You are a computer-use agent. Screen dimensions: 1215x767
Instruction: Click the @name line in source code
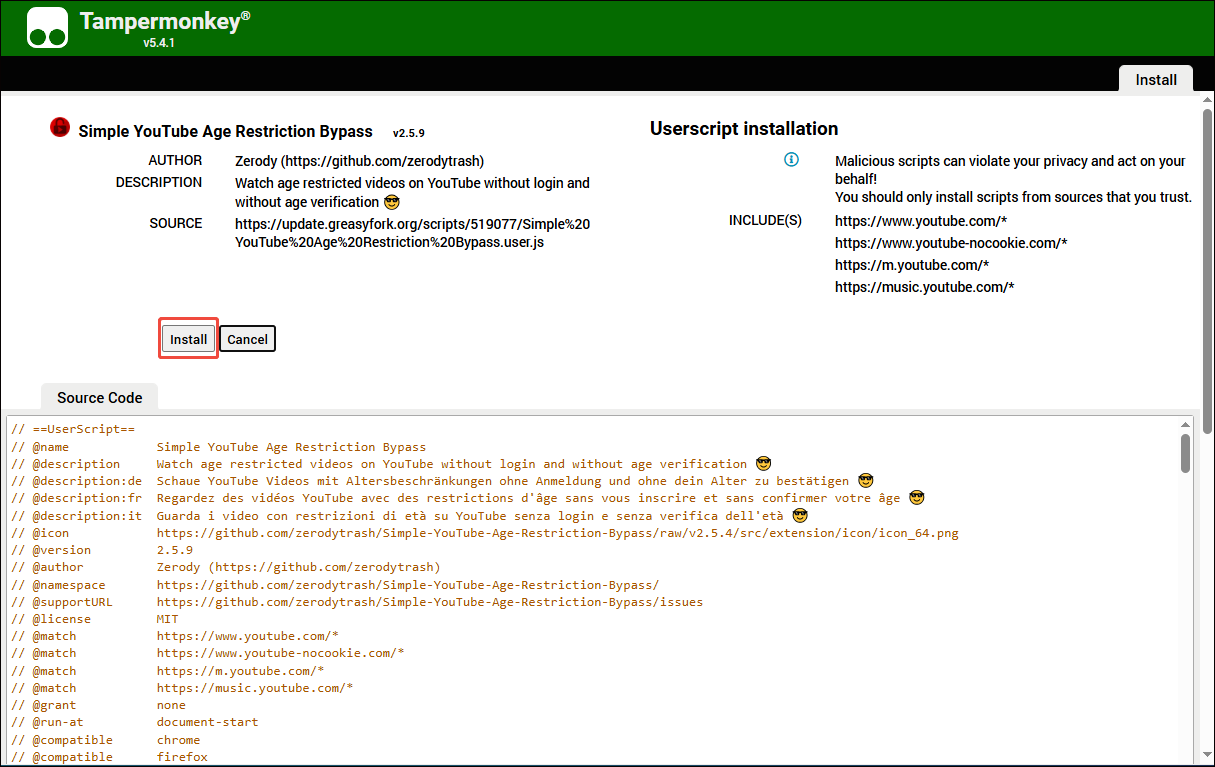pyautogui.click(x=219, y=447)
